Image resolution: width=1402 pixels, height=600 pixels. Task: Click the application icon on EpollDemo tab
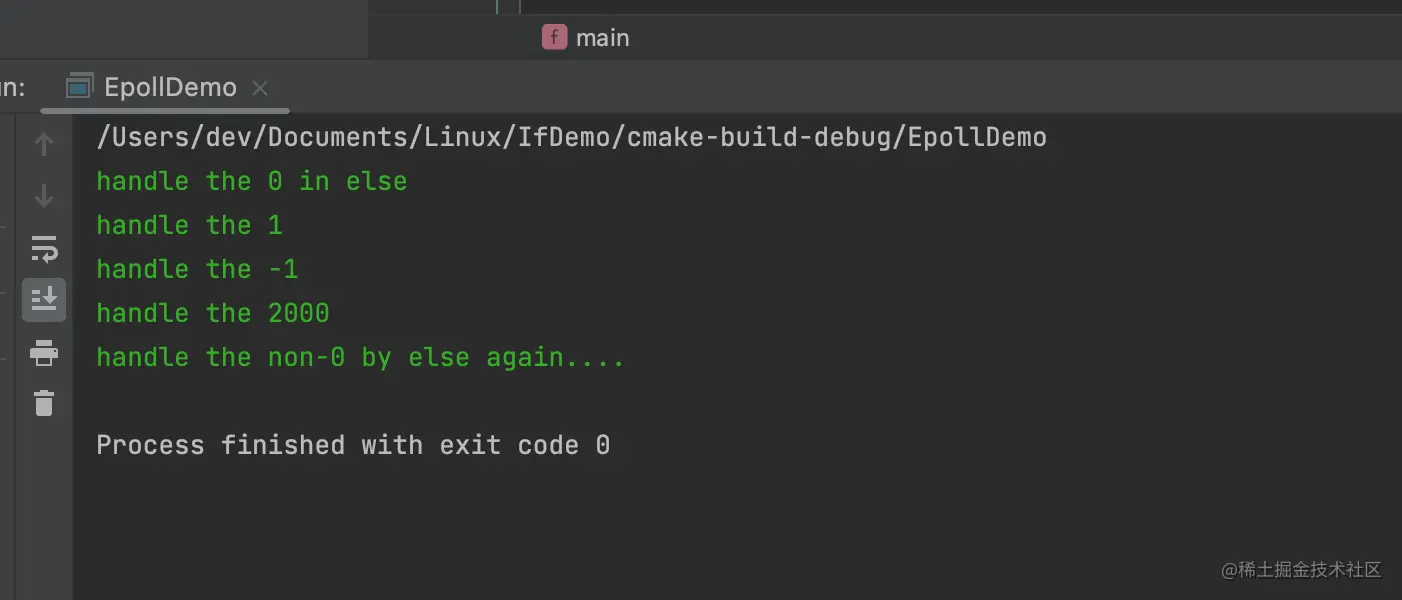tap(79, 88)
